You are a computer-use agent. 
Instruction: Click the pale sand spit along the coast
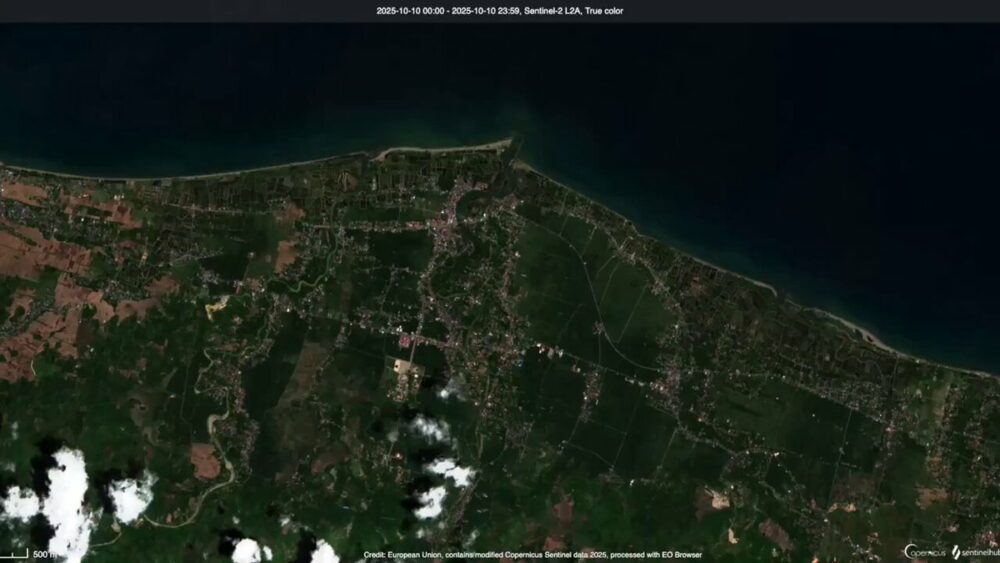[440, 150]
